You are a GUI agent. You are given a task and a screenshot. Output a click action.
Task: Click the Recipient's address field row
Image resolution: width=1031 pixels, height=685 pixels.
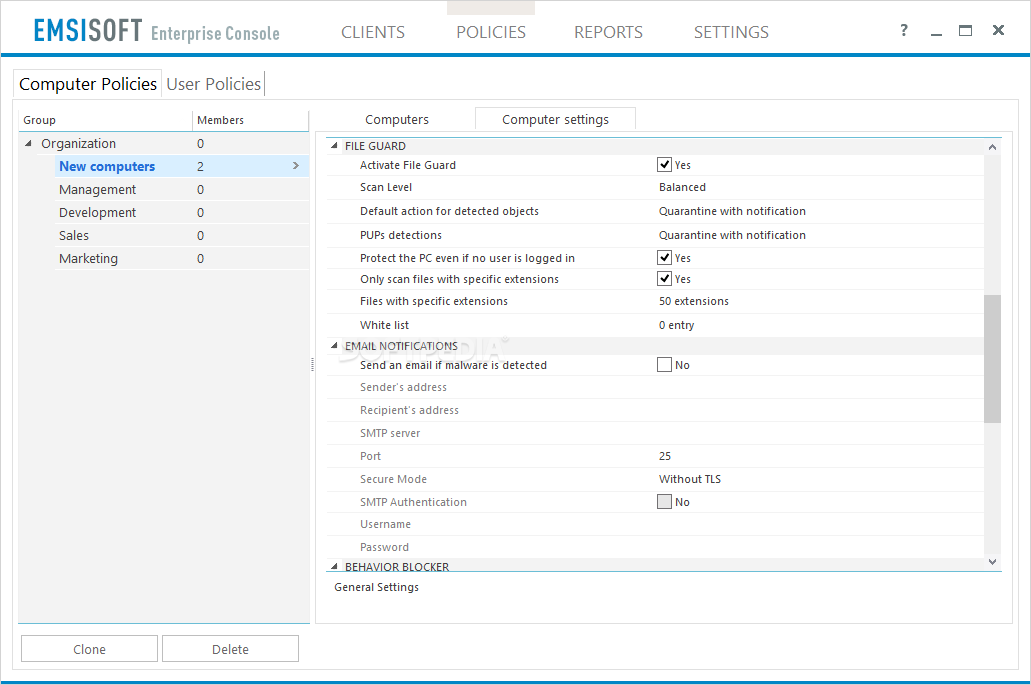pos(655,410)
